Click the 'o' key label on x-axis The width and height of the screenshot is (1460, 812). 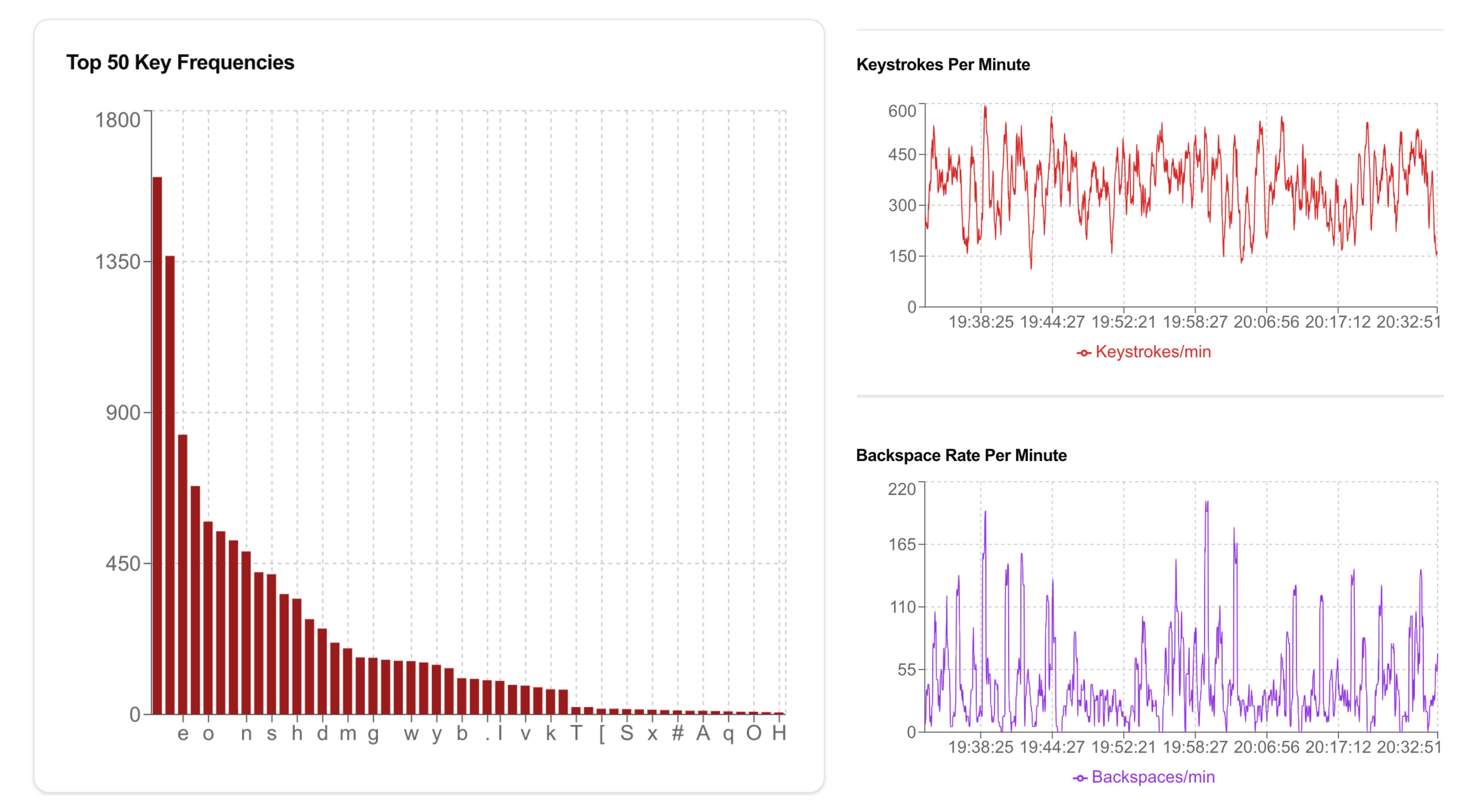pyautogui.click(x=208, y=734)
